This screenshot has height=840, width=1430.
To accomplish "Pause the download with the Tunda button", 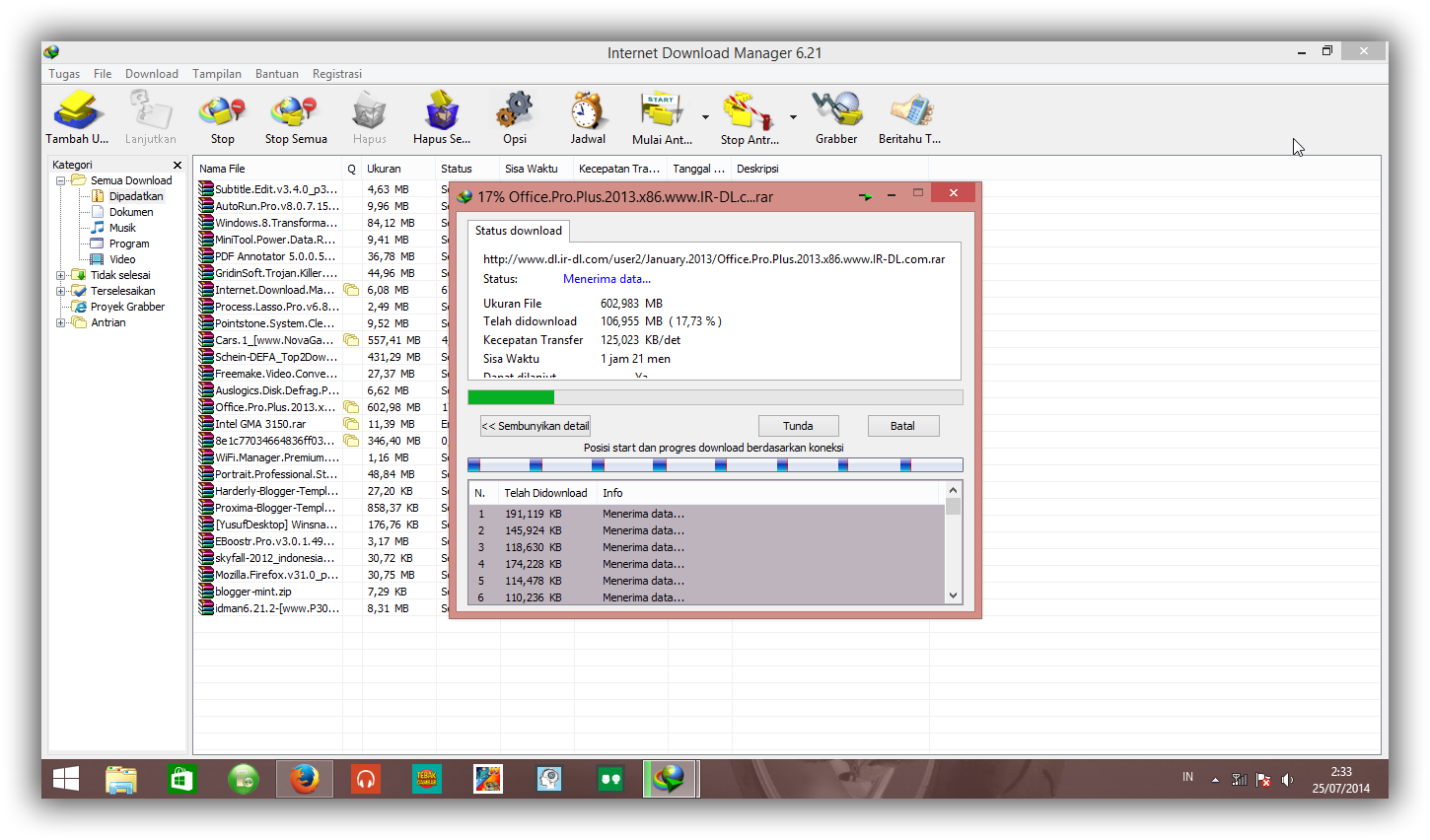I will pos(799,426).
